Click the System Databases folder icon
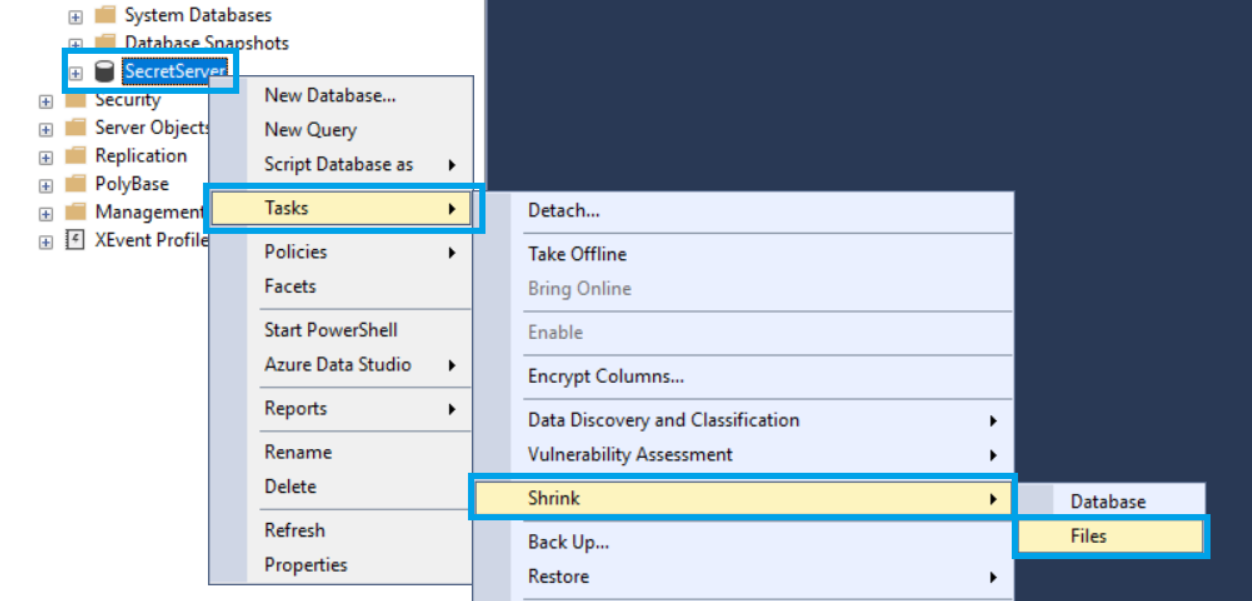This screenshot has width=1252, height=601. [104, 15]
